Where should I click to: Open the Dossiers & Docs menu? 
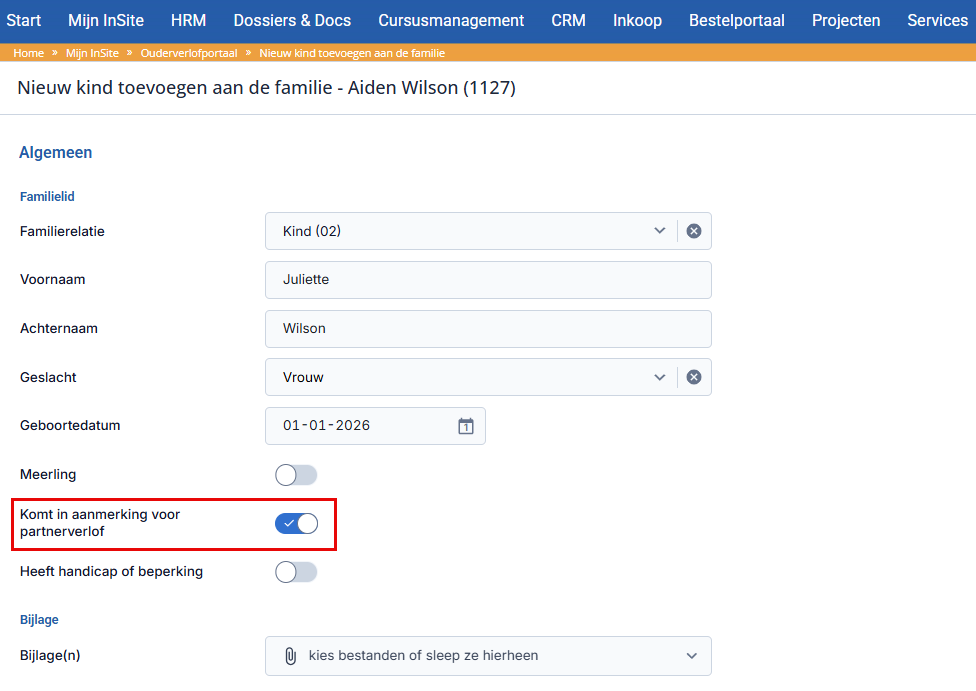292,21
